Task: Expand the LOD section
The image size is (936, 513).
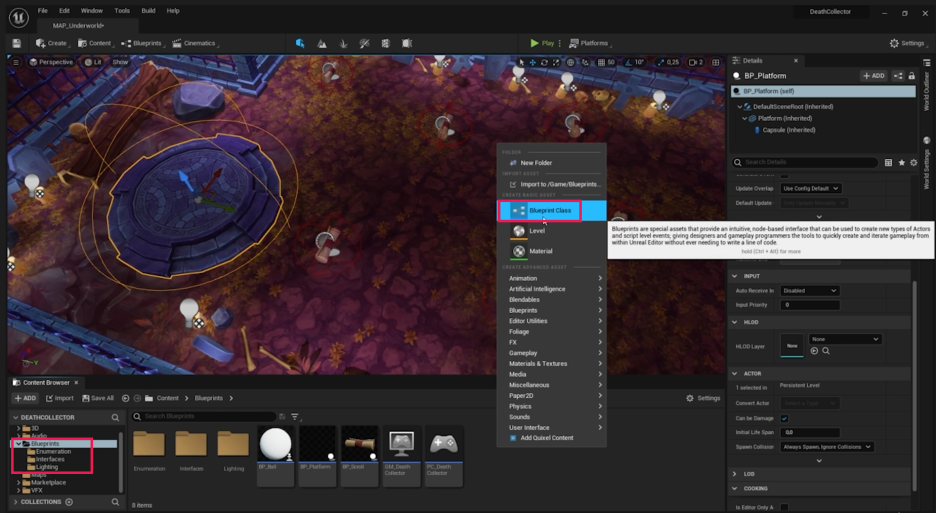Action: (x=735, y=474)
